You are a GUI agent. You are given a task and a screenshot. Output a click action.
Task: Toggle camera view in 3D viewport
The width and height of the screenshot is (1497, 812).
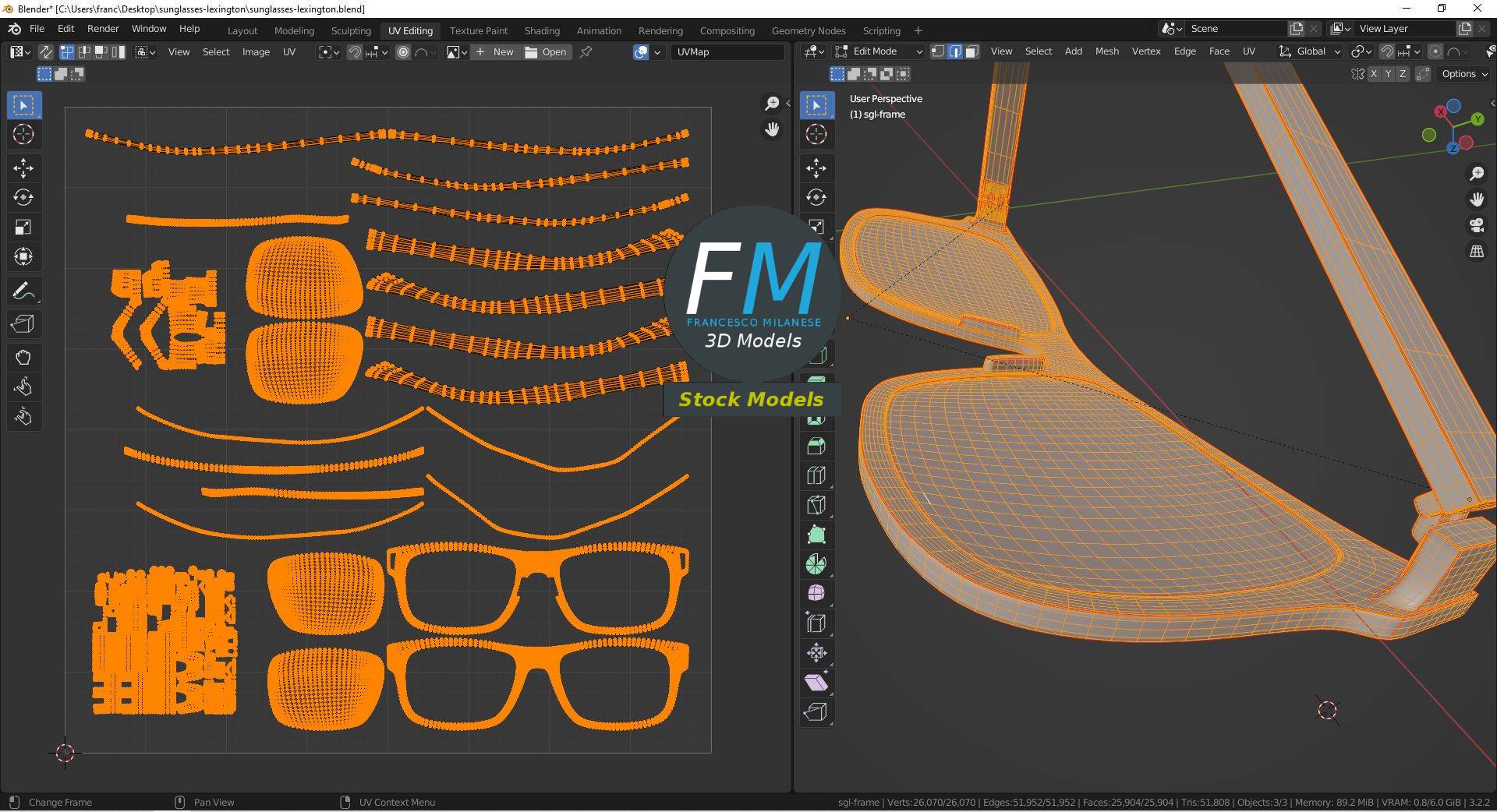coord(1477,226)
